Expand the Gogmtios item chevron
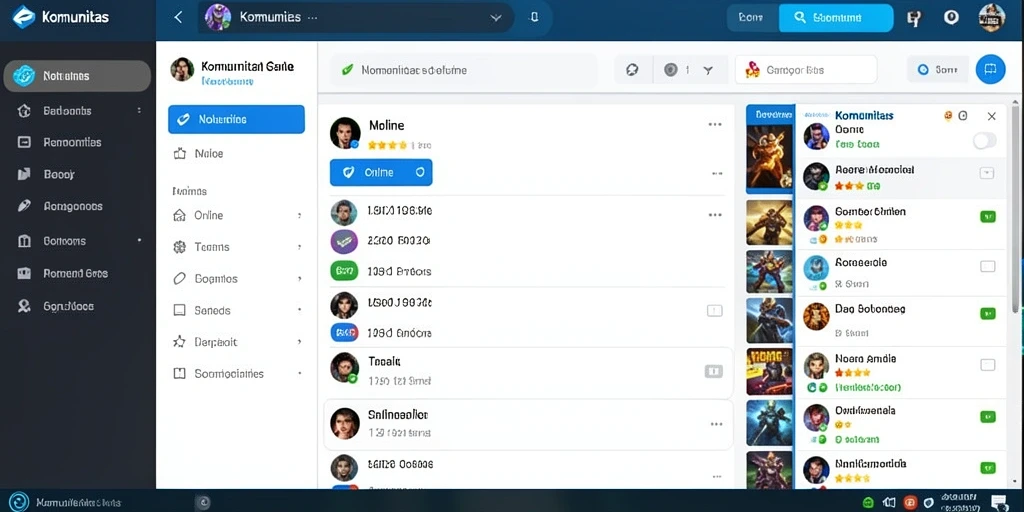 [299, 278]
